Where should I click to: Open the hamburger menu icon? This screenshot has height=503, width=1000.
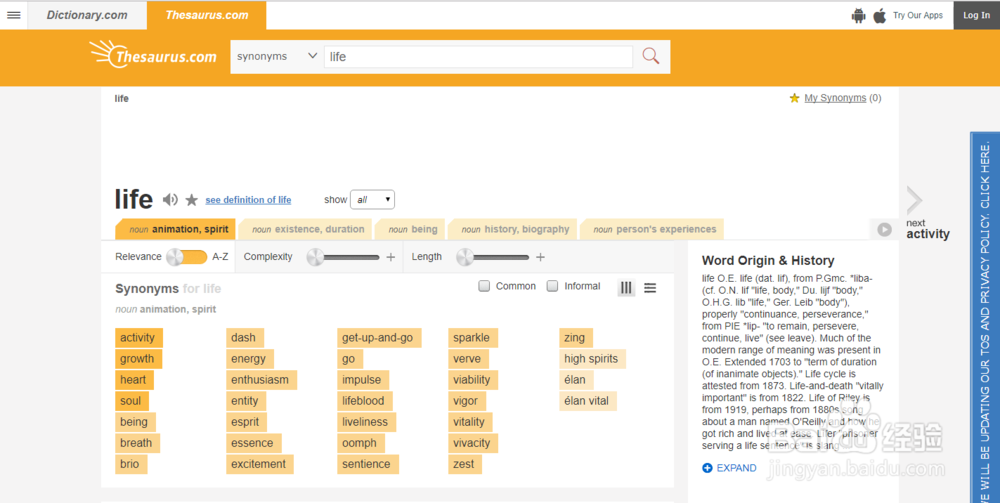tap(13, 15)
